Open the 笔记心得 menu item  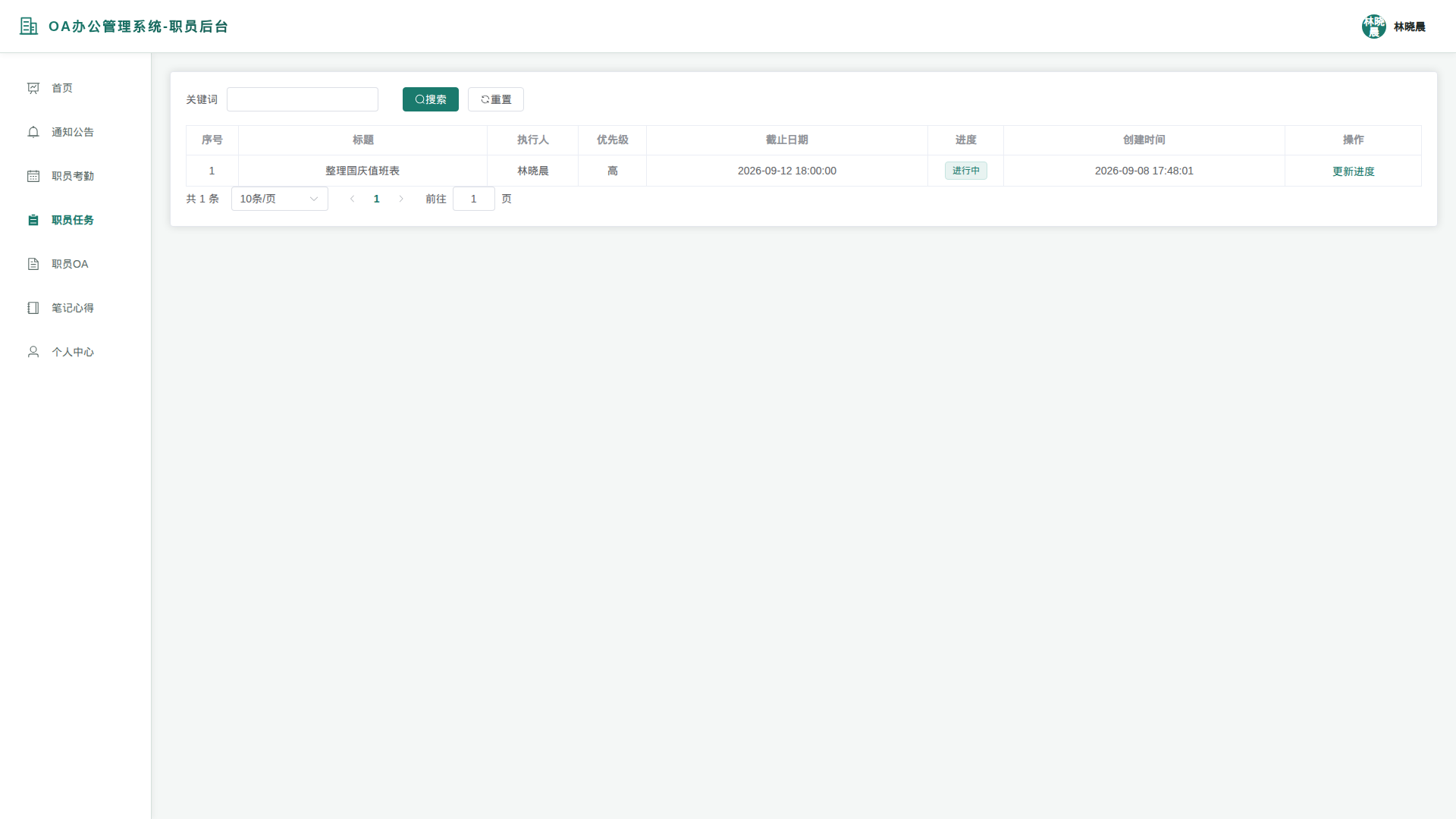76,308
